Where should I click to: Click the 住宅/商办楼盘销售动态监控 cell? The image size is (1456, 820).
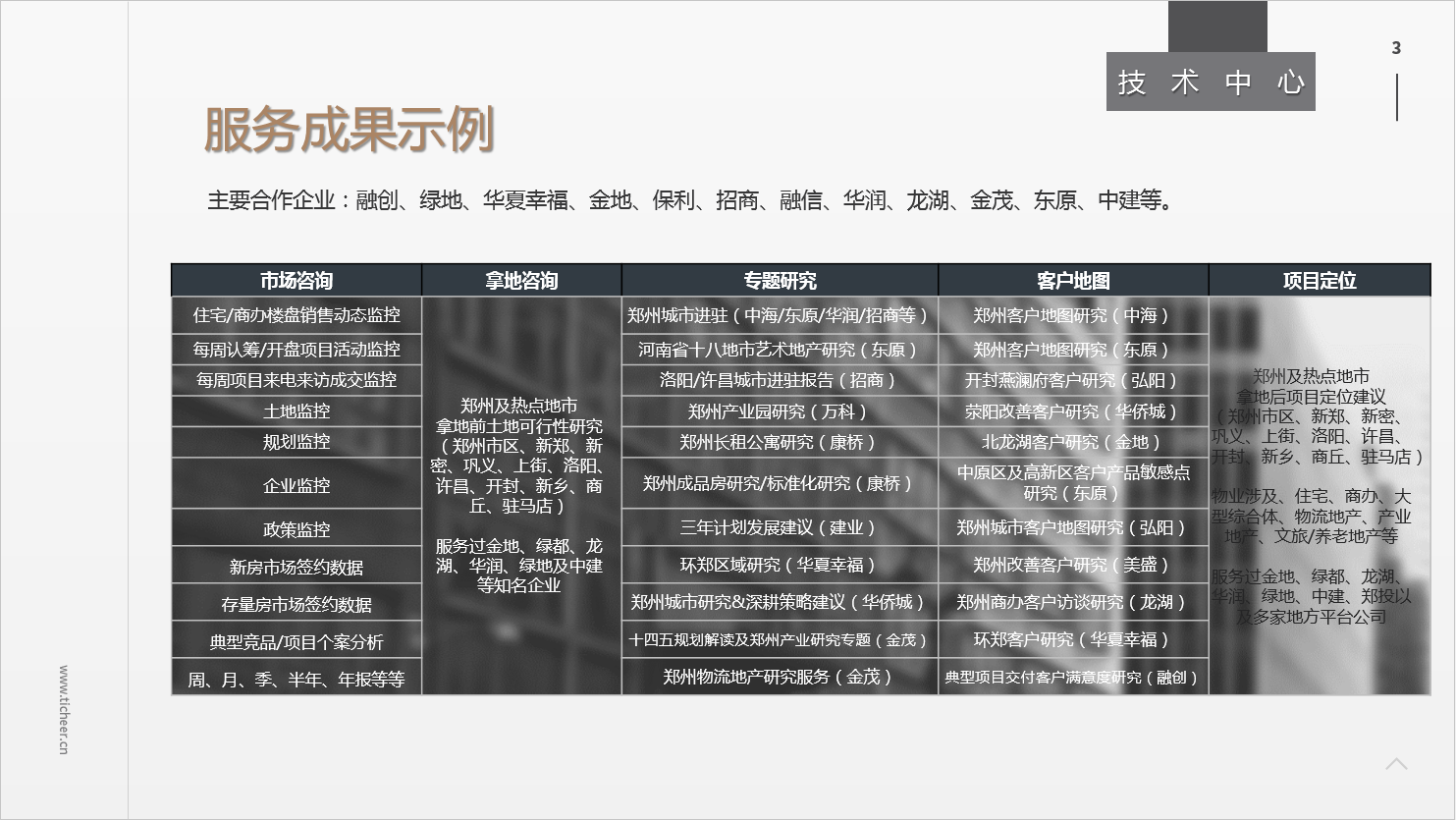pyautogui.click(x=297, y=315)
